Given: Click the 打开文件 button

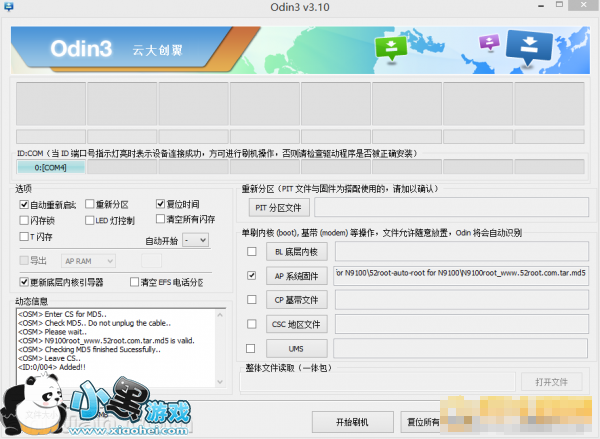Looking at the screenshot, I should (551, 382).
